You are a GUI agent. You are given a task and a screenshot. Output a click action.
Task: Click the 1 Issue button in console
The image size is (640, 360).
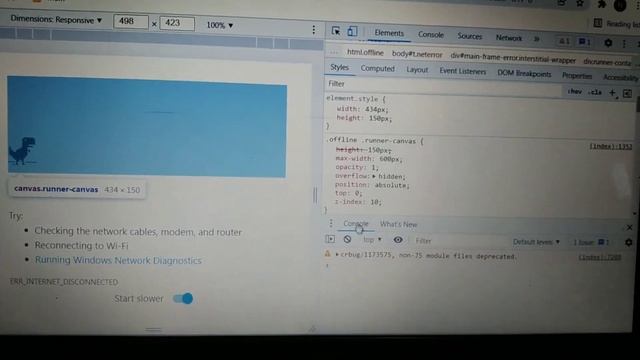pos(591,242)
